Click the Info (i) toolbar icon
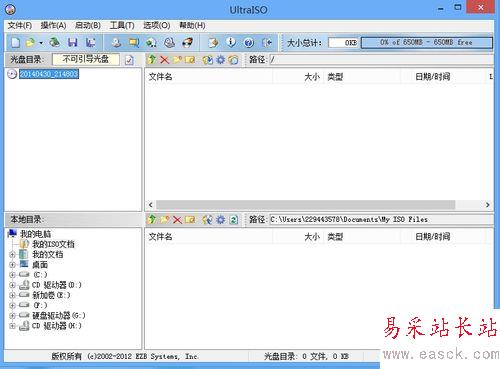Screen dimensions: 500x369 231,42
